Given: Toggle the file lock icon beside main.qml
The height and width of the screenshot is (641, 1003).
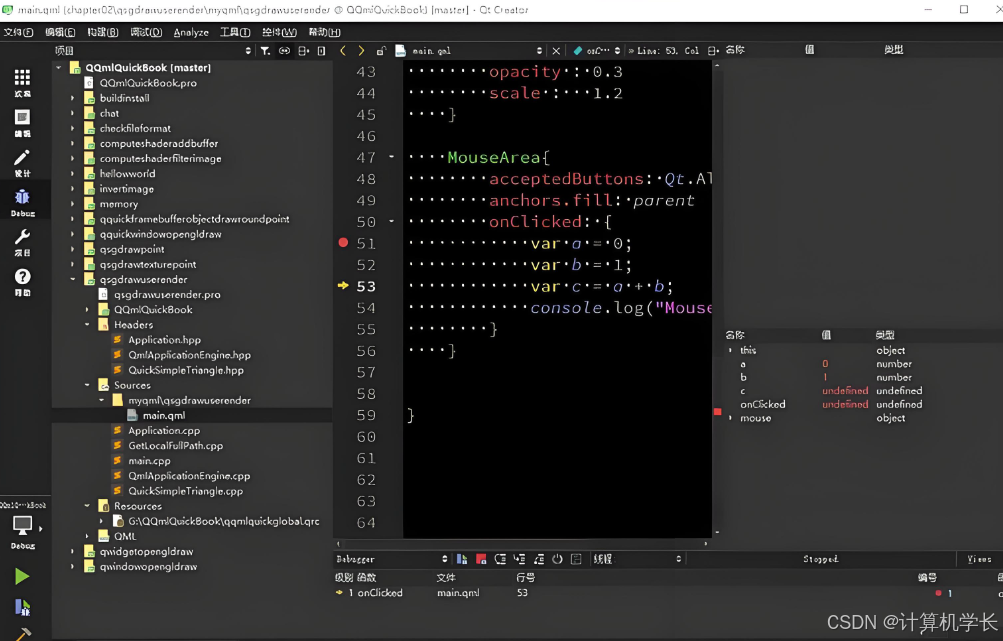Looking at the screenshot, I should click(x=381, y=51).
